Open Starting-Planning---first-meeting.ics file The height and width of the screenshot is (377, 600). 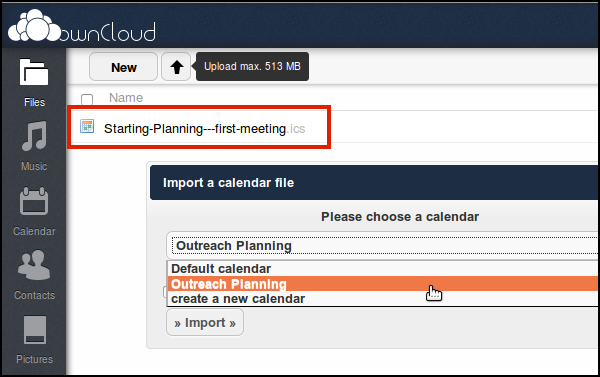tap(204, 129)
